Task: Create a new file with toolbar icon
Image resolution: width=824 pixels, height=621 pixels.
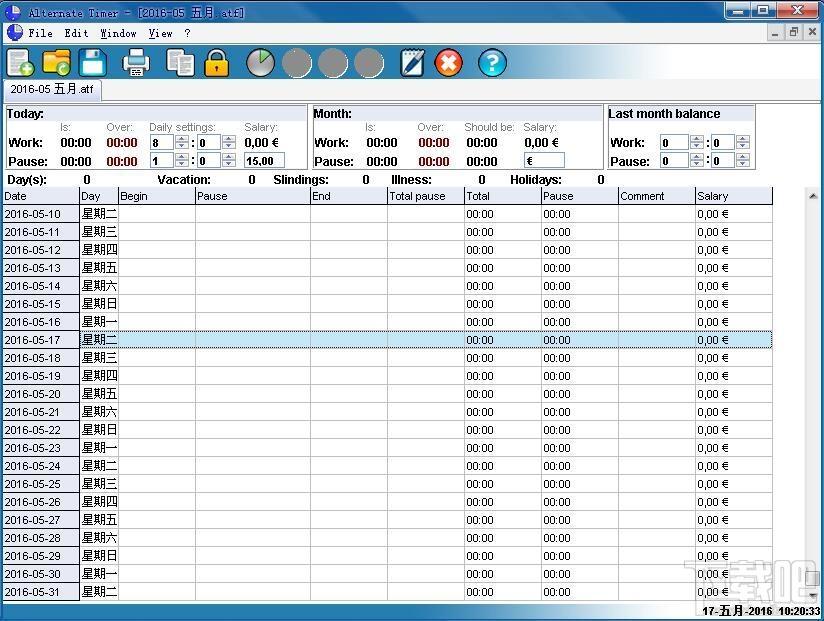Action: 20,63
